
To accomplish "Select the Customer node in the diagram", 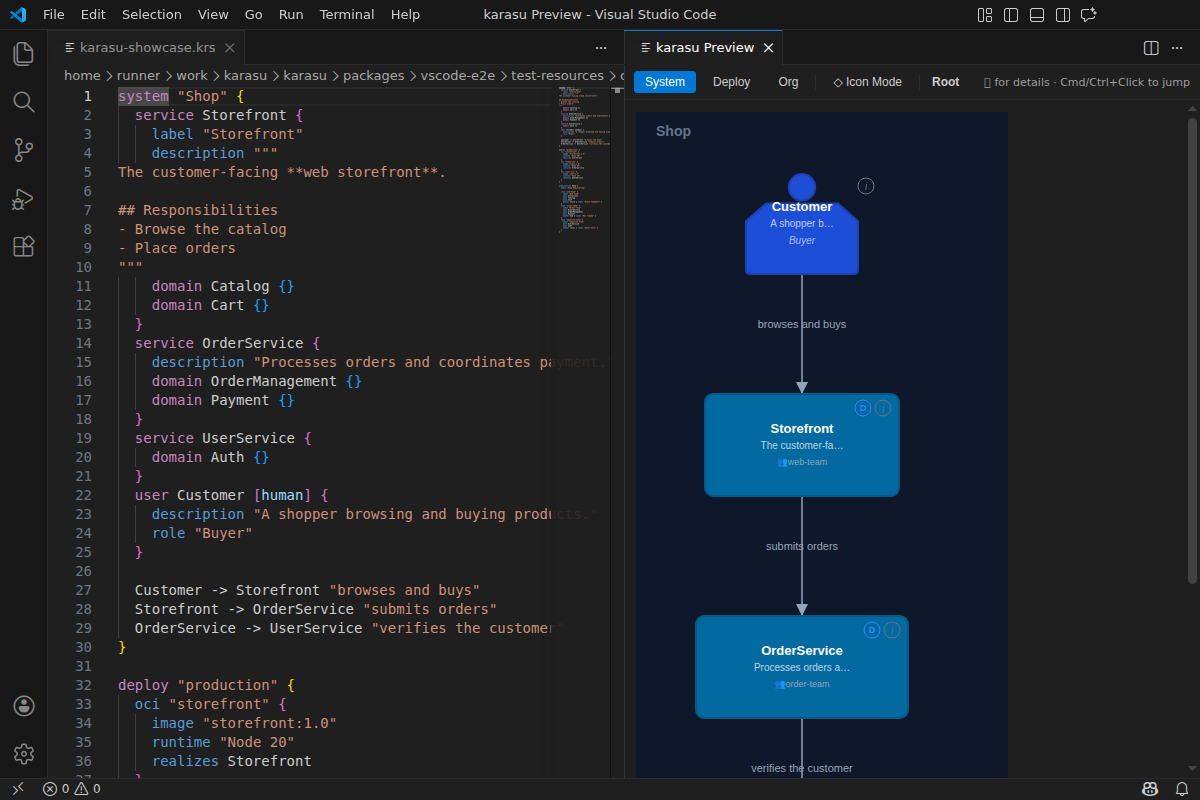I will 802,238.
